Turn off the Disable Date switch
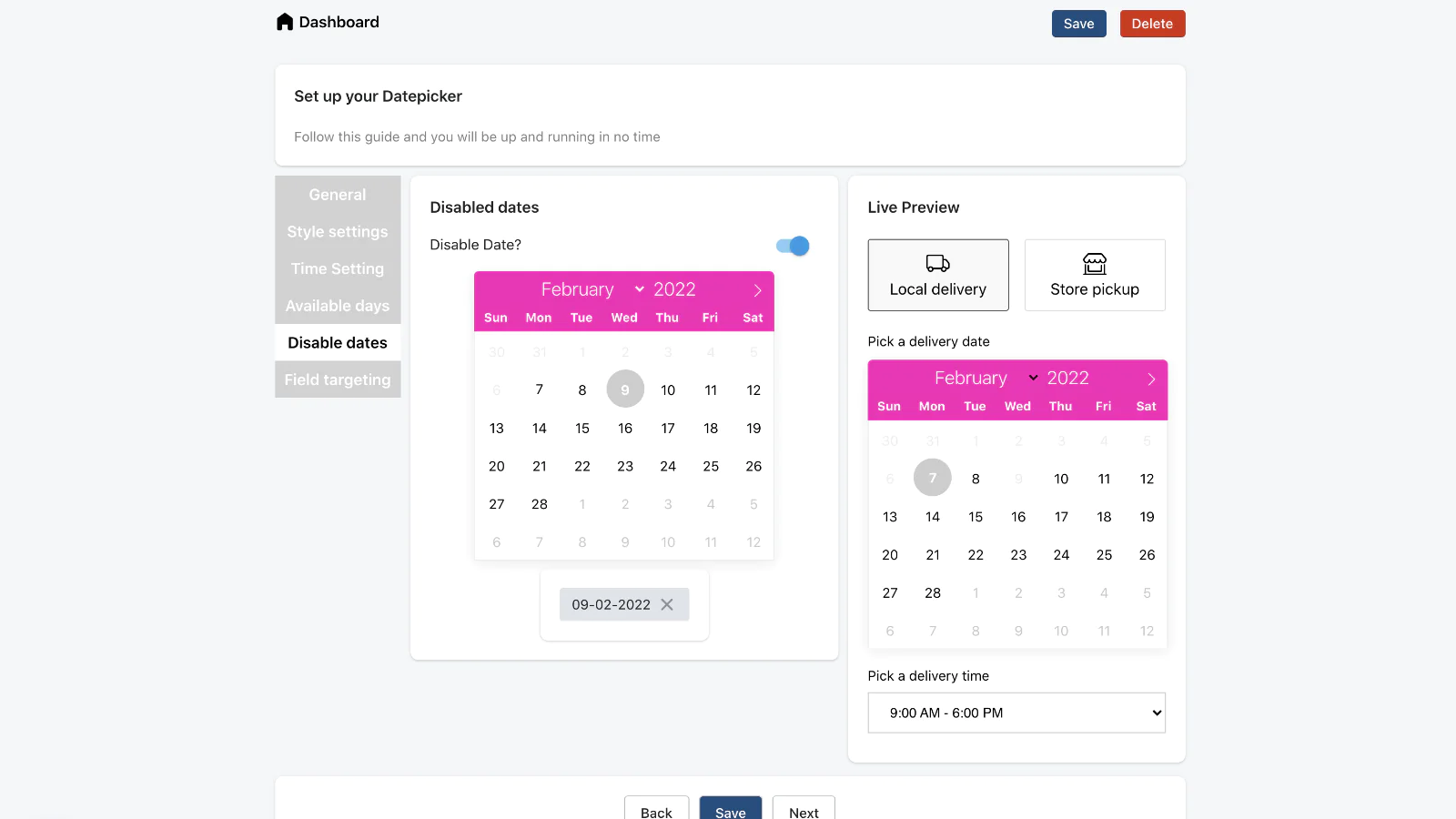This screenshot has height=819, width=1456. pyautogui.click(x=793, y=246)
